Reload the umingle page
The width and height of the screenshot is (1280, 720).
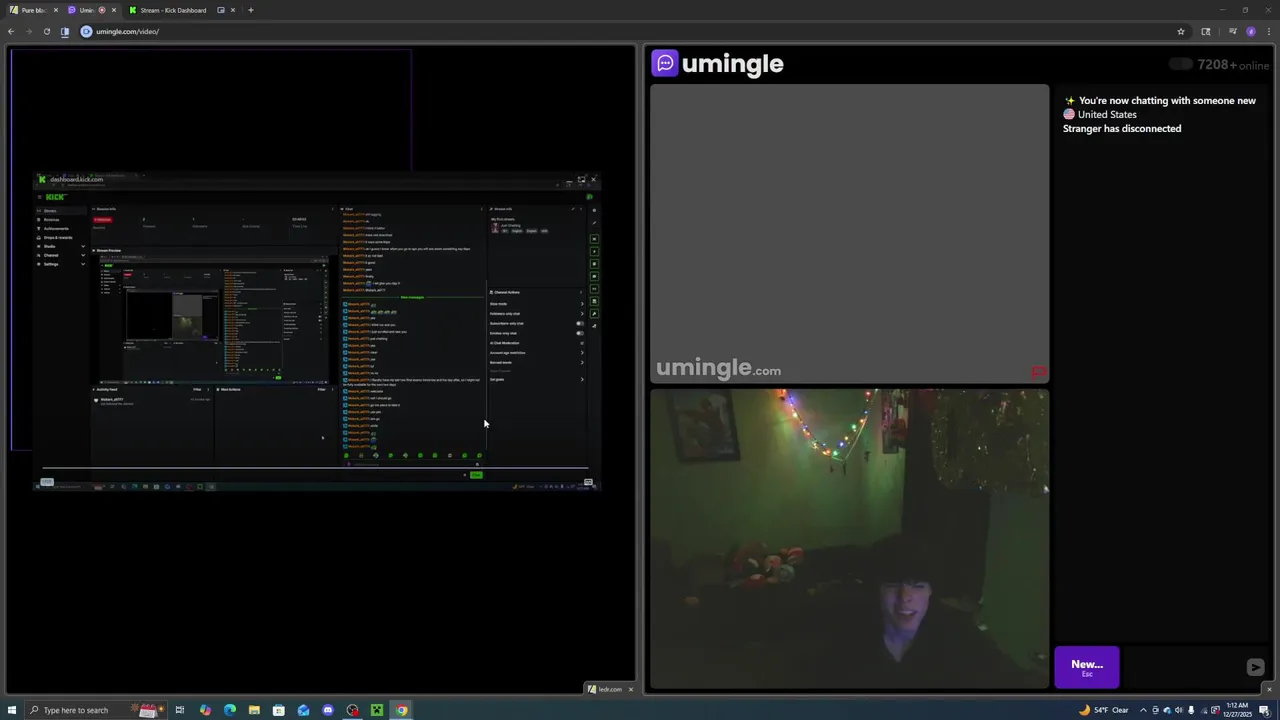(46, 31)
